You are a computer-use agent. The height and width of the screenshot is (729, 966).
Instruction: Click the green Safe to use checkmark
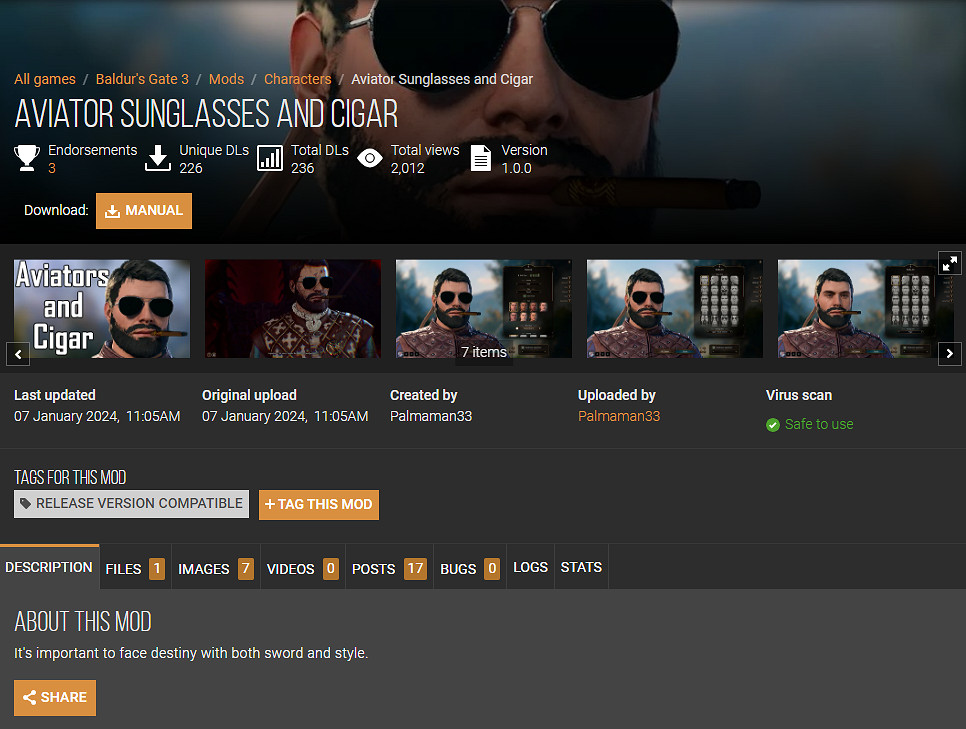772,425
